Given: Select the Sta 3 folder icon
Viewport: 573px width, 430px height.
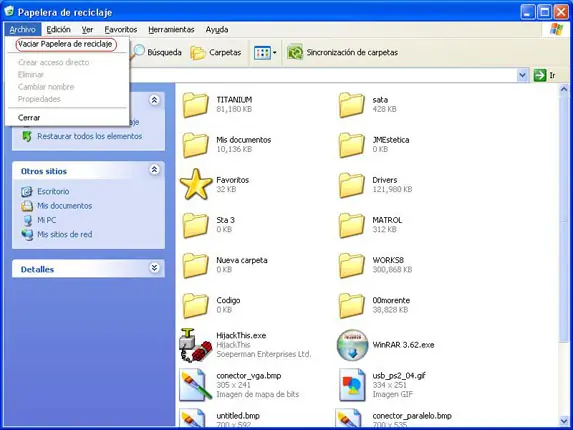Looking at the screenshot, I should coord(195,225).
